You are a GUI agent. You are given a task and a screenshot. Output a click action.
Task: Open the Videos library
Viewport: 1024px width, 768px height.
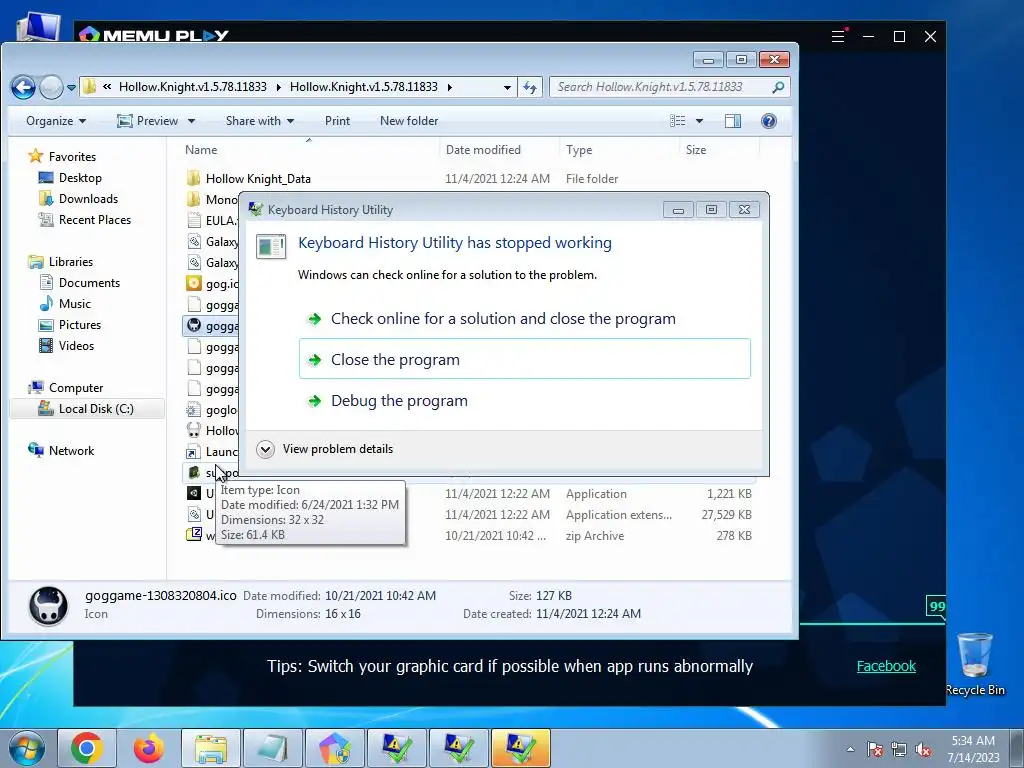76,345
